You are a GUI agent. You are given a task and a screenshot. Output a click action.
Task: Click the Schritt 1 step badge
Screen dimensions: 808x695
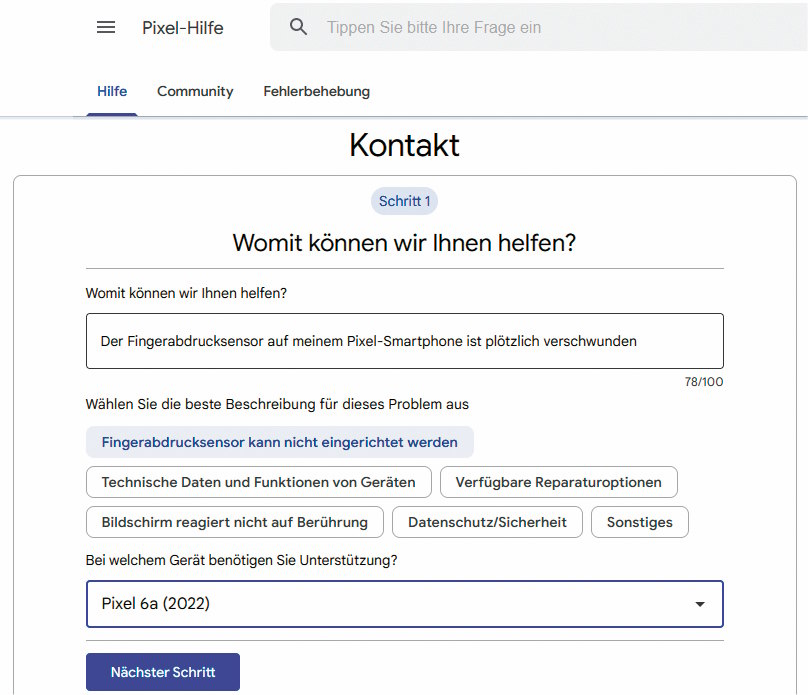click(404, 201)
